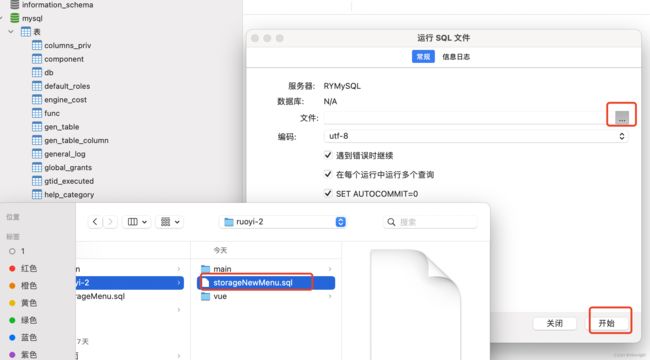Open the gen_table_column table
Image resolution: width=650 pixels, height=360 pixels.
click(x=76, y=140)
